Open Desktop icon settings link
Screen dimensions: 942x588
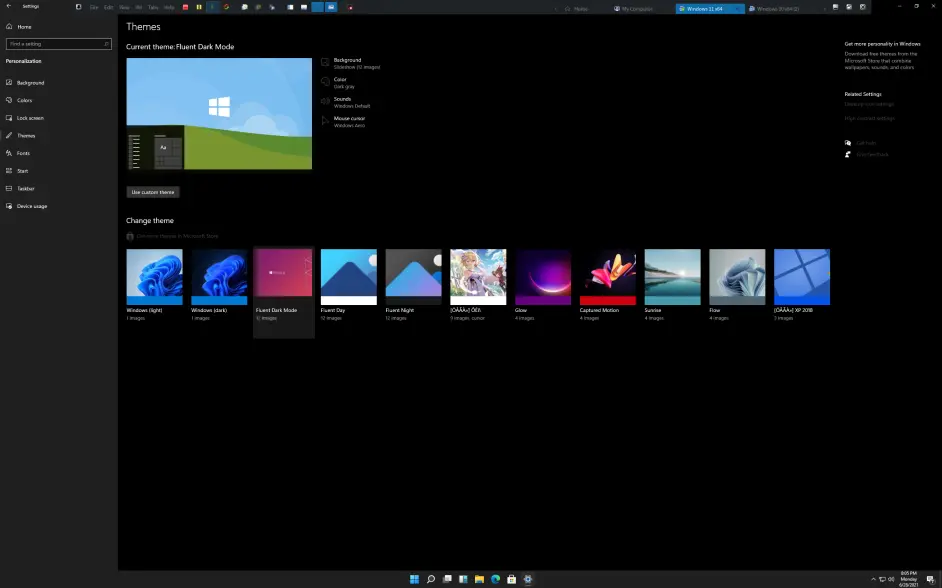869,105
